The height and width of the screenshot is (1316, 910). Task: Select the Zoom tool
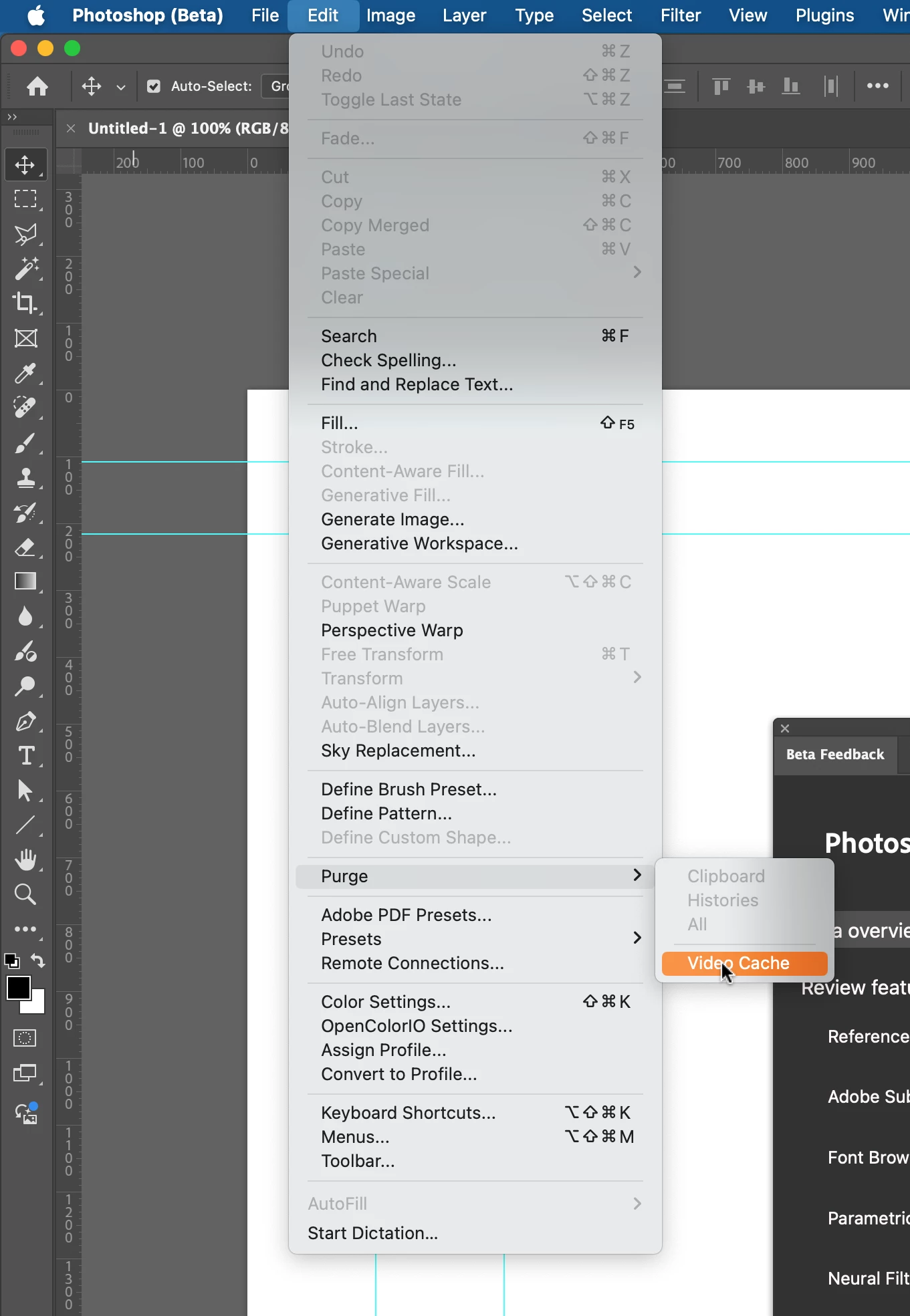tap(25, 894)
